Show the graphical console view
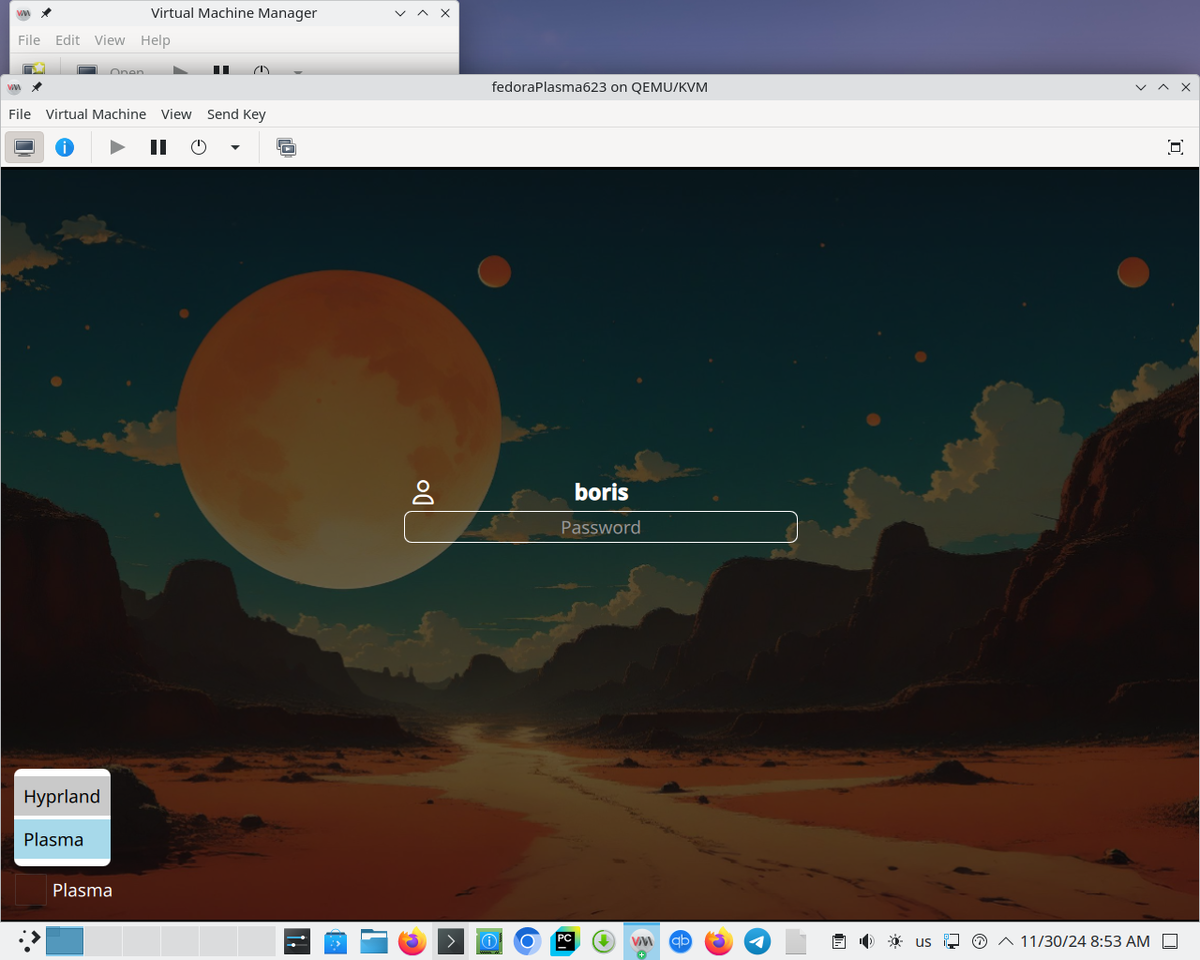Viewport: 1200px width, 960px height. [x=25, y=148]
